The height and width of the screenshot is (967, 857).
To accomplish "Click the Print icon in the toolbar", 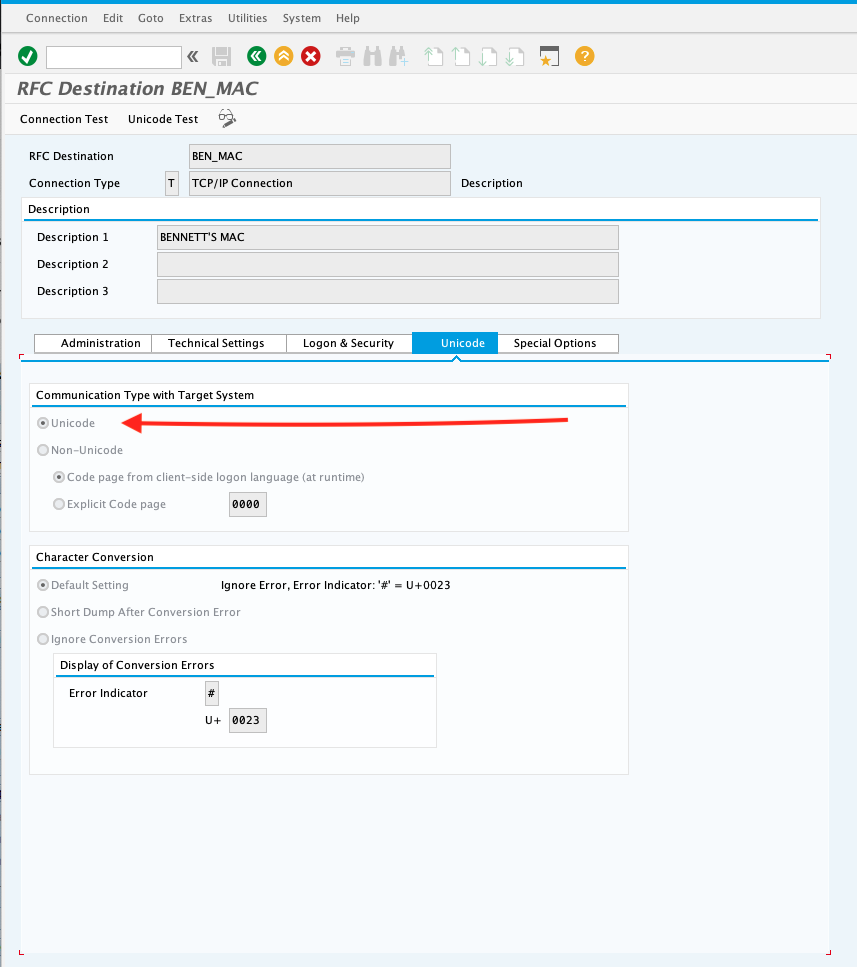I will click(345, 56).
